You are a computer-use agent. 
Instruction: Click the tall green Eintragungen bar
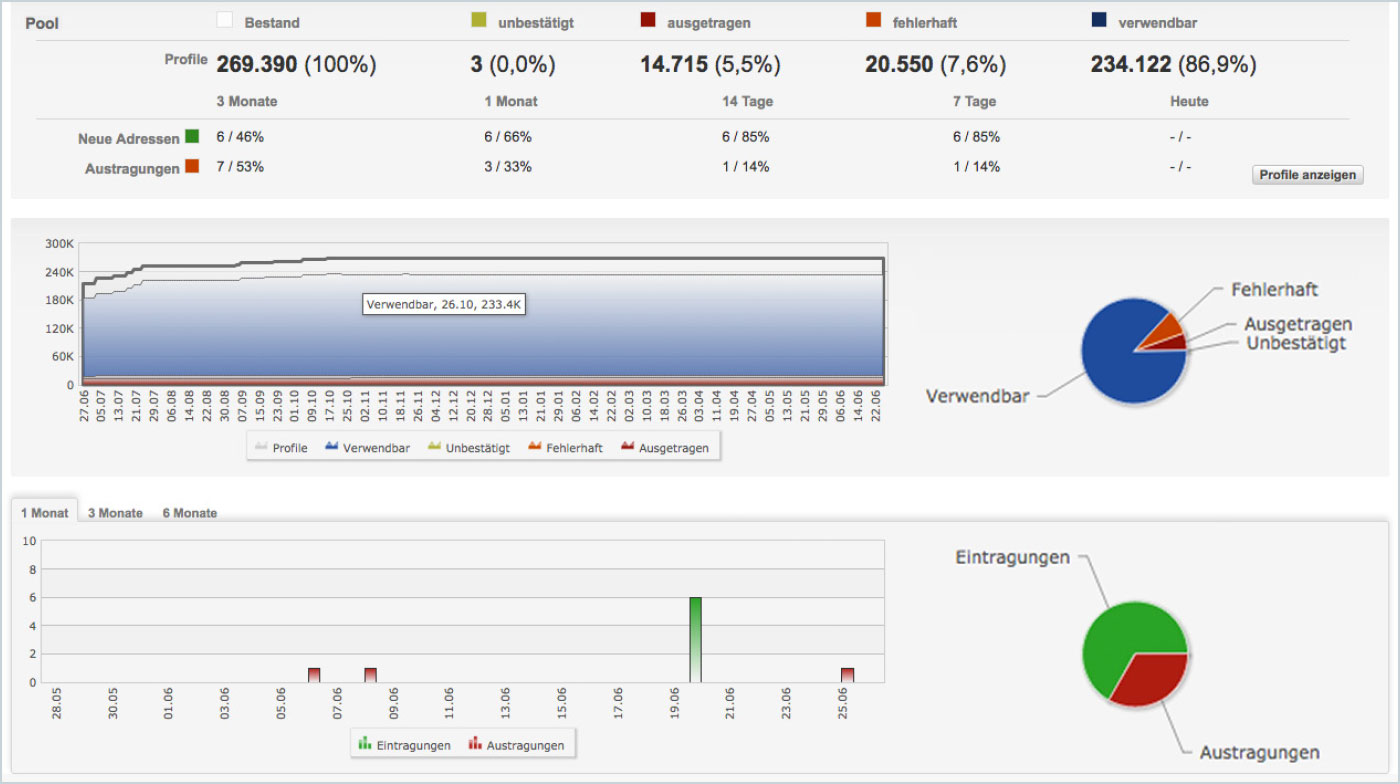(695, 640)
